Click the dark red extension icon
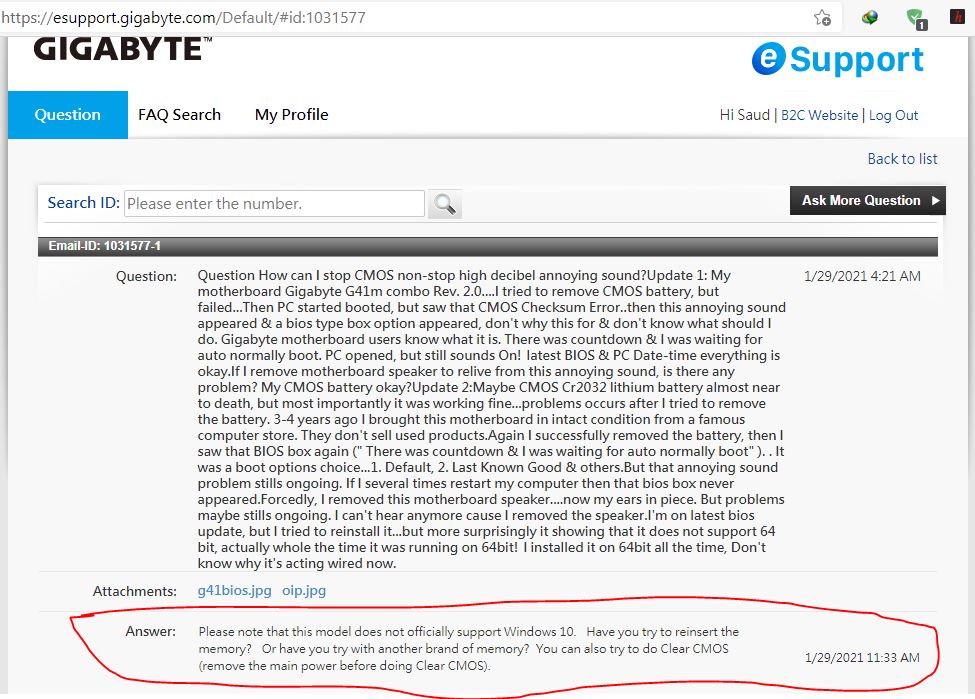Viewport: 975px width, 699px height. 958,17
